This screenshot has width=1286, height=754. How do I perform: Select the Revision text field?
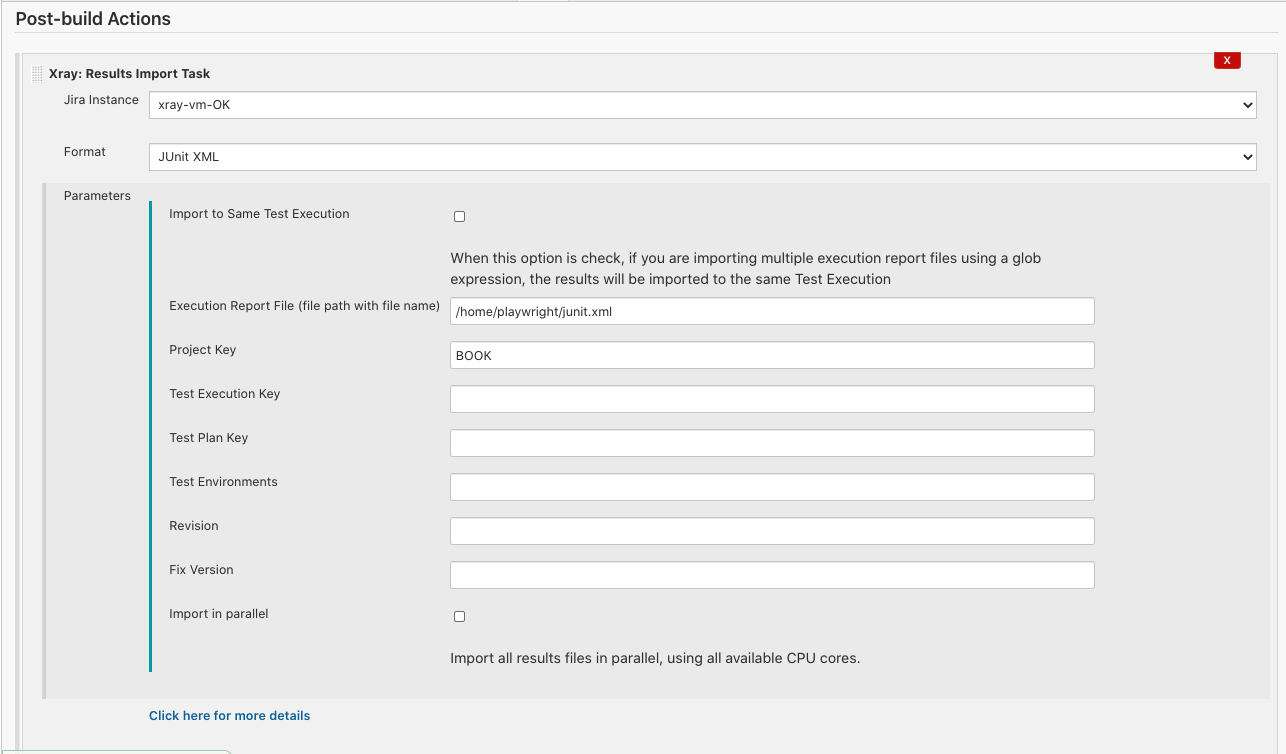772,531
